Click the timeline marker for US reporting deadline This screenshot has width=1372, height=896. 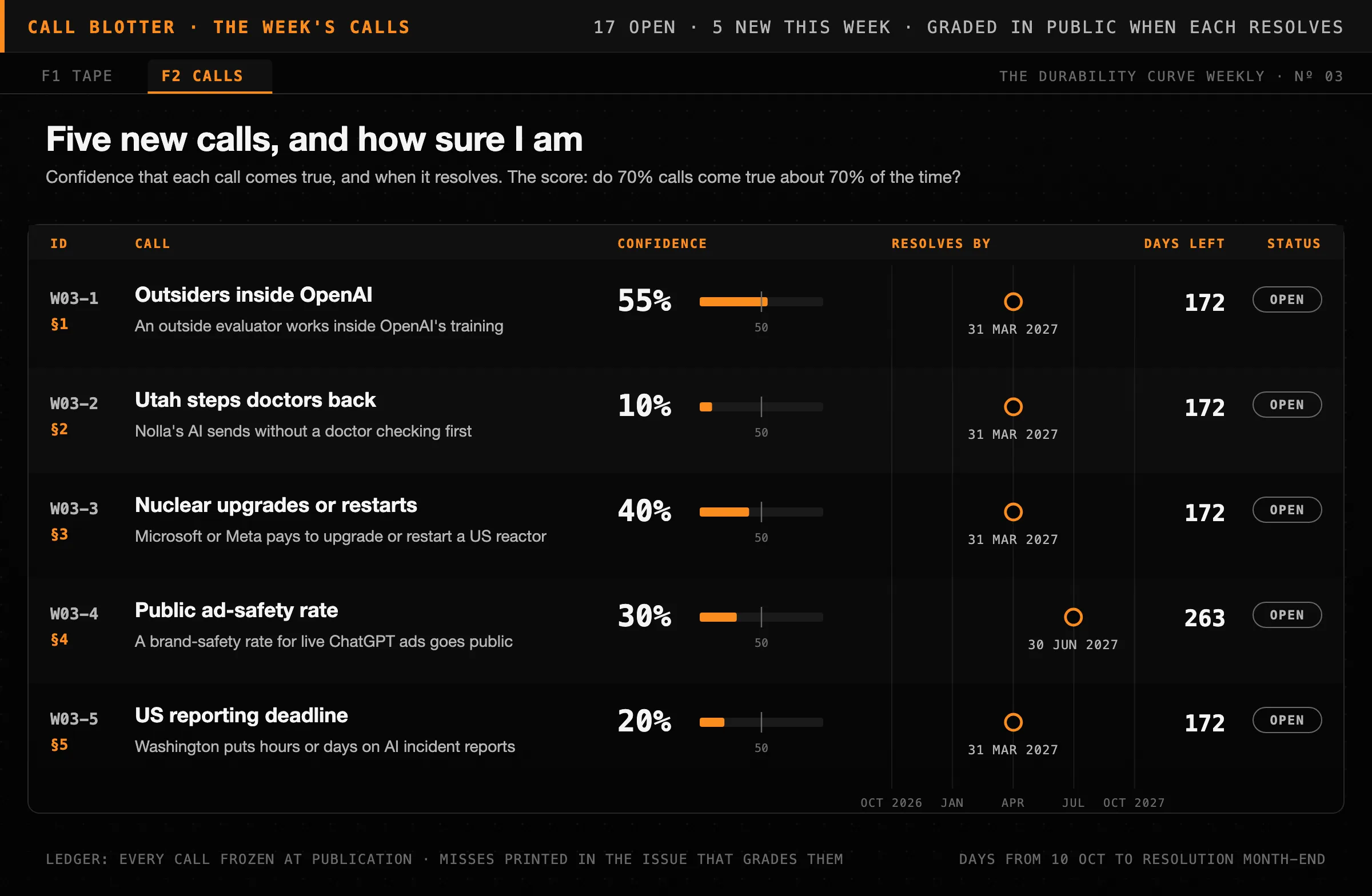coord(1013,722)
